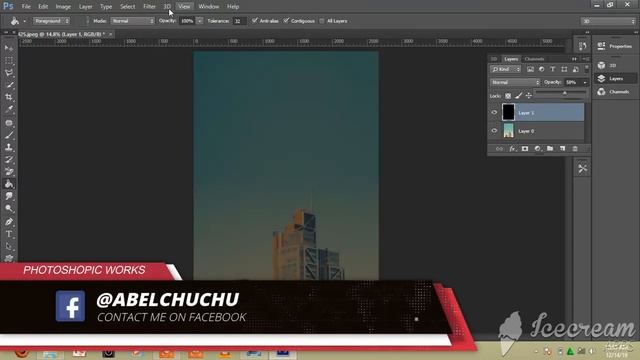Screen dimensions: 640x360
Task: Hide Layer 1 with eye icon
Action: point(494,112)
